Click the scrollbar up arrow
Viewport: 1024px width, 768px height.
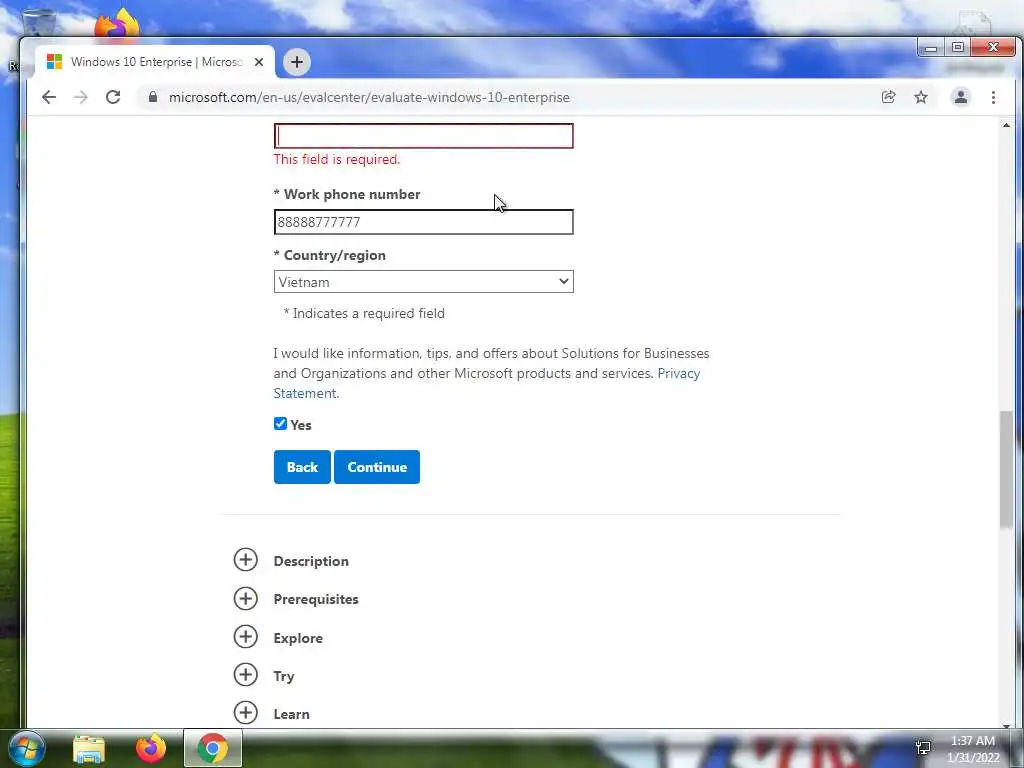tap(1006, 125)
